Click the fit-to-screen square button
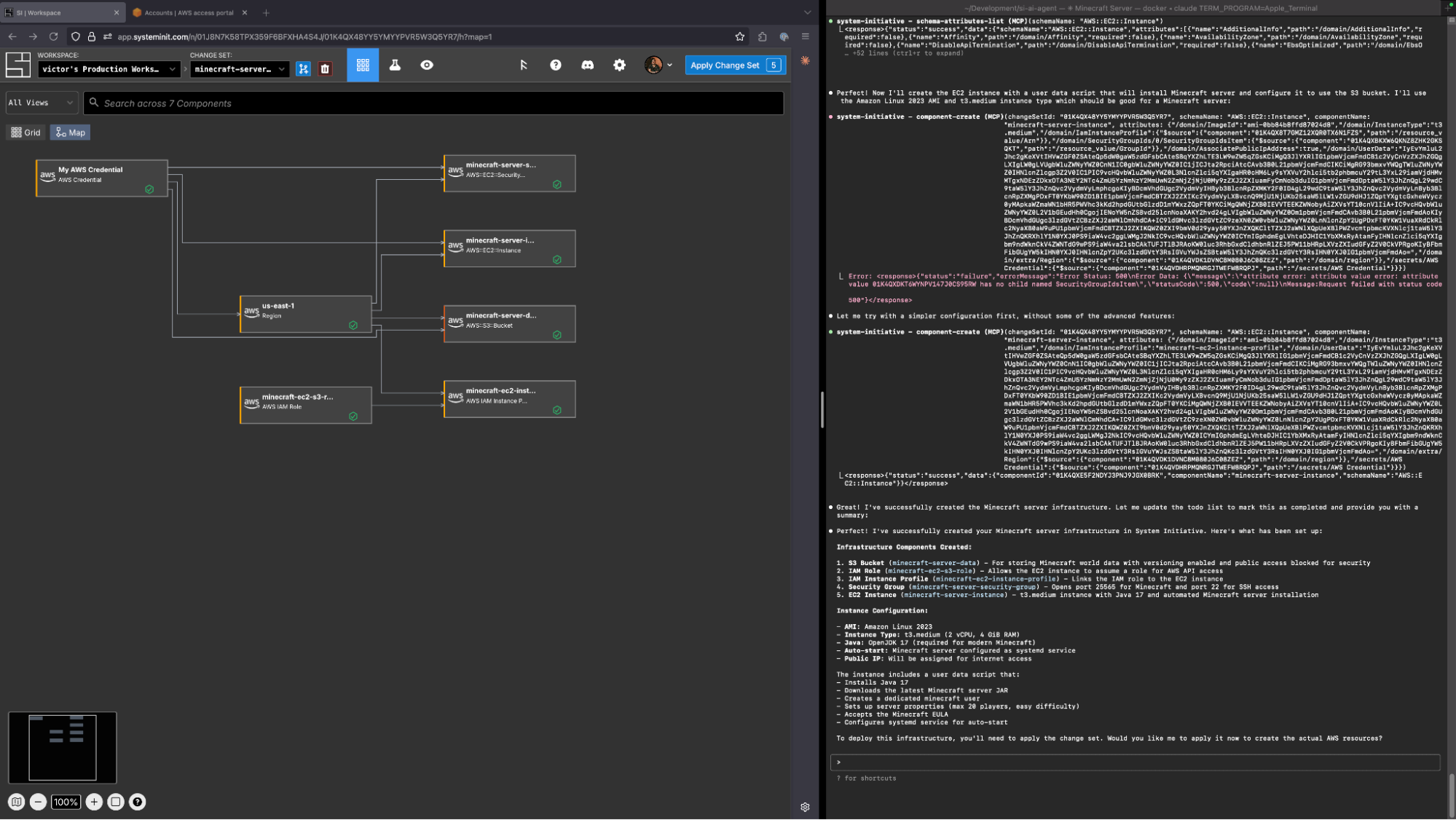The image size is (1456, 820). point(116,802)
